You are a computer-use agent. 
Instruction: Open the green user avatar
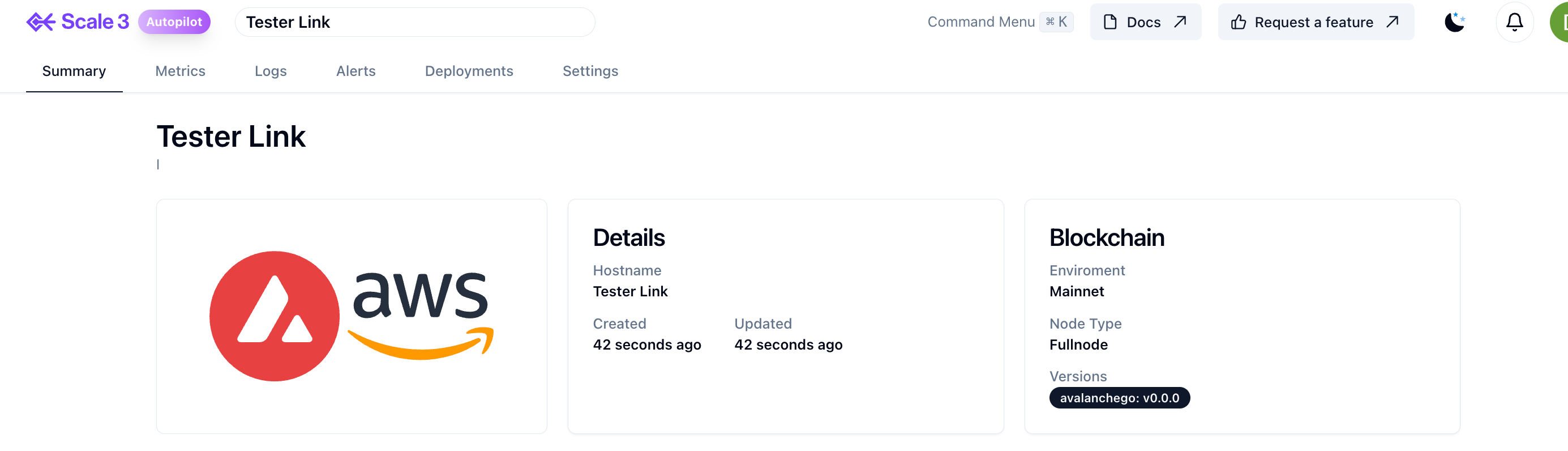click(1559, 22)
